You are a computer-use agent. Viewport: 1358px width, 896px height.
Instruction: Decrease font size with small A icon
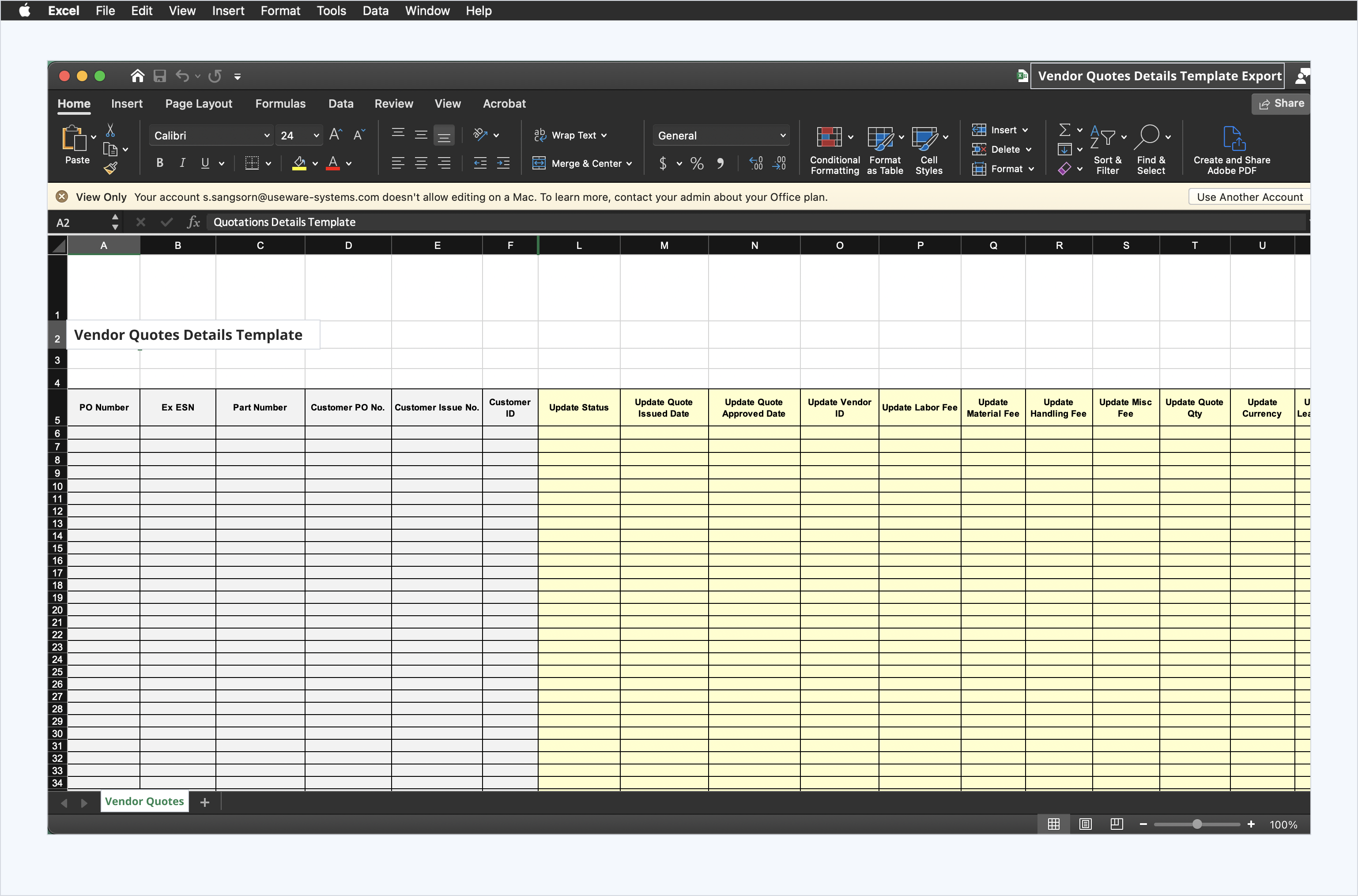click(x=359, y=135)
